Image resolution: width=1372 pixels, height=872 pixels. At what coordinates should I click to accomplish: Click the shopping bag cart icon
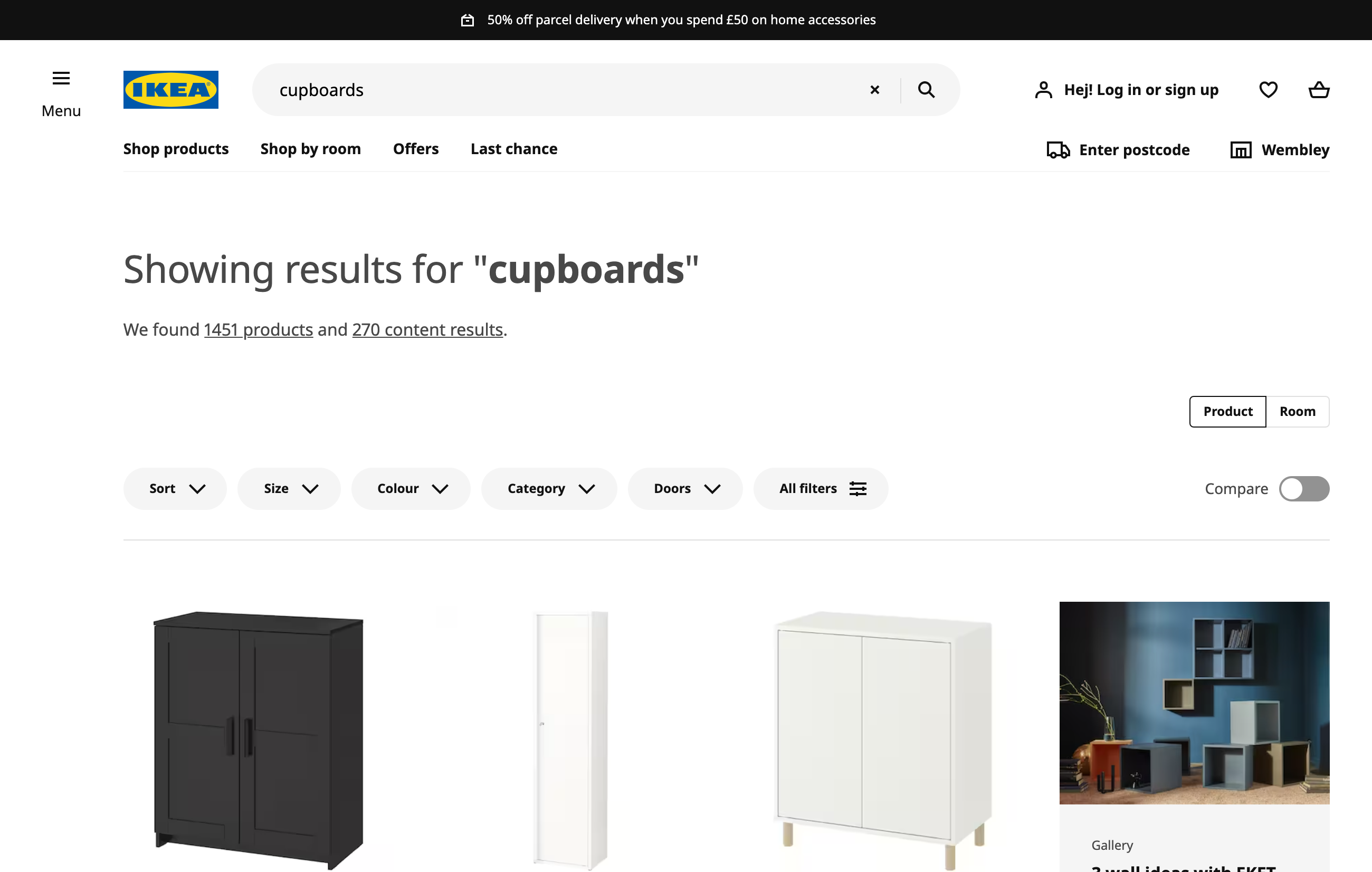click(x=1320, y=90)
